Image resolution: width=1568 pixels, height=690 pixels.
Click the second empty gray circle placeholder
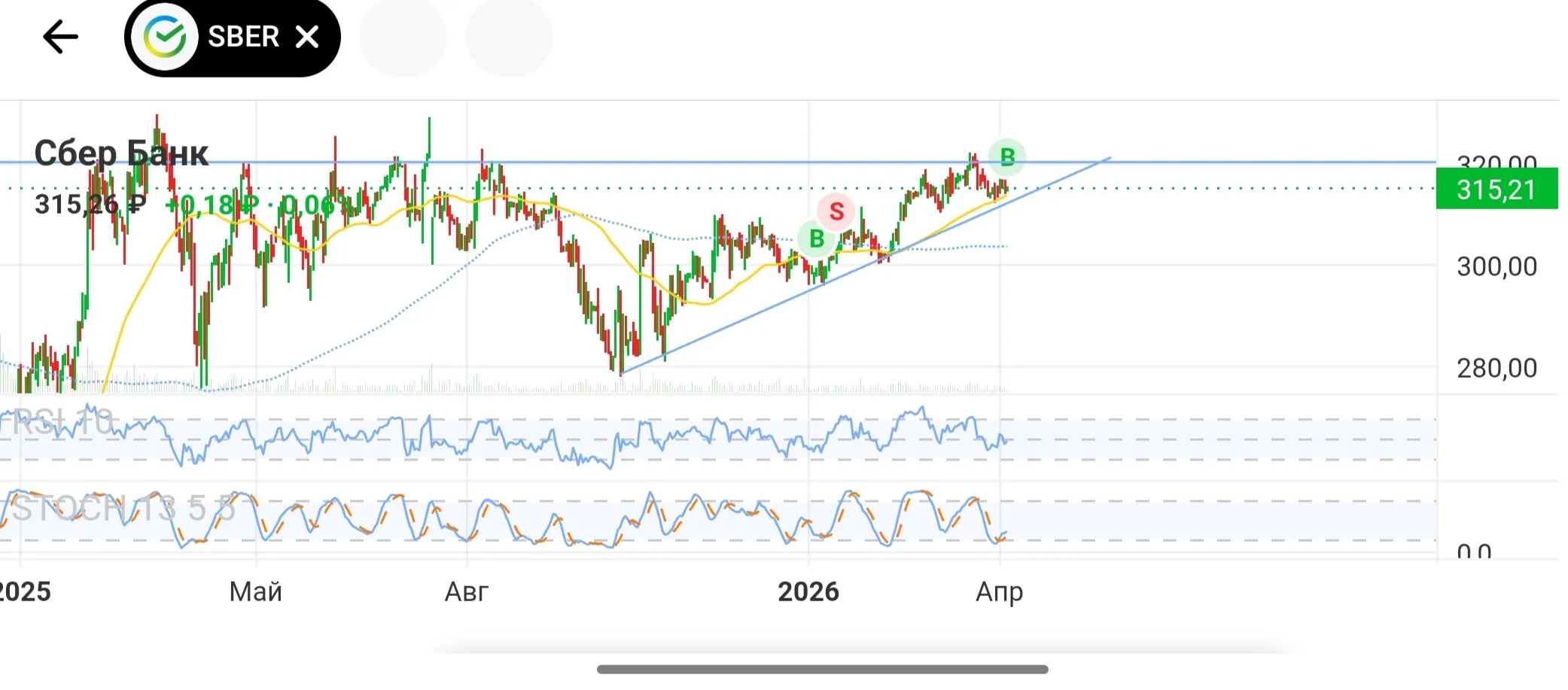pos(509,37)
